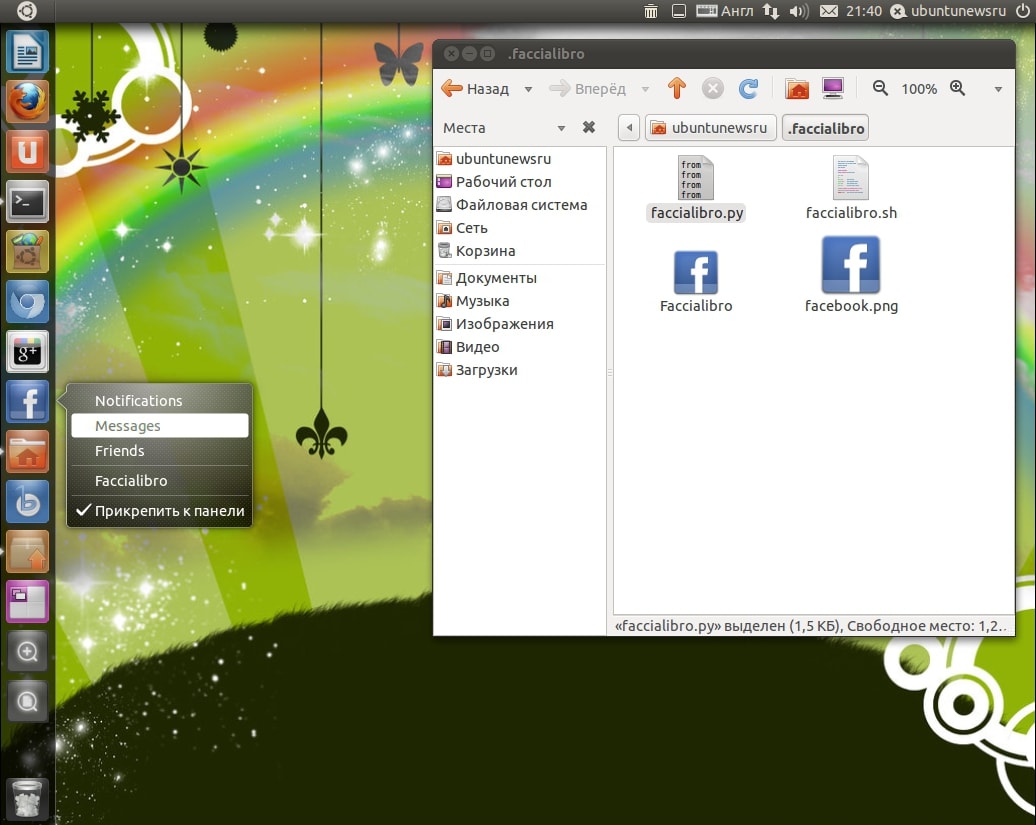Open network indicator in top panel
Viewport: 1036px width, 825px height.
770,11
